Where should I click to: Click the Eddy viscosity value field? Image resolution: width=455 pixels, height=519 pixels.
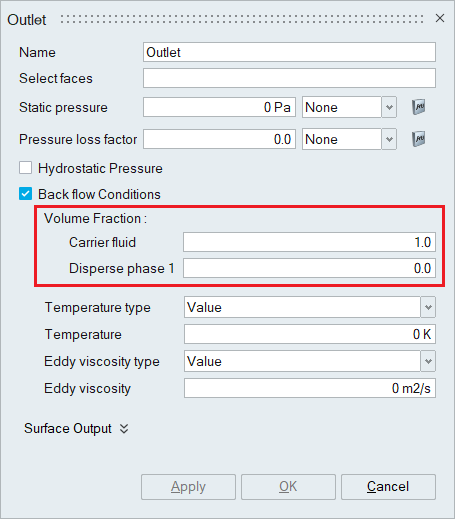point(310,388)
